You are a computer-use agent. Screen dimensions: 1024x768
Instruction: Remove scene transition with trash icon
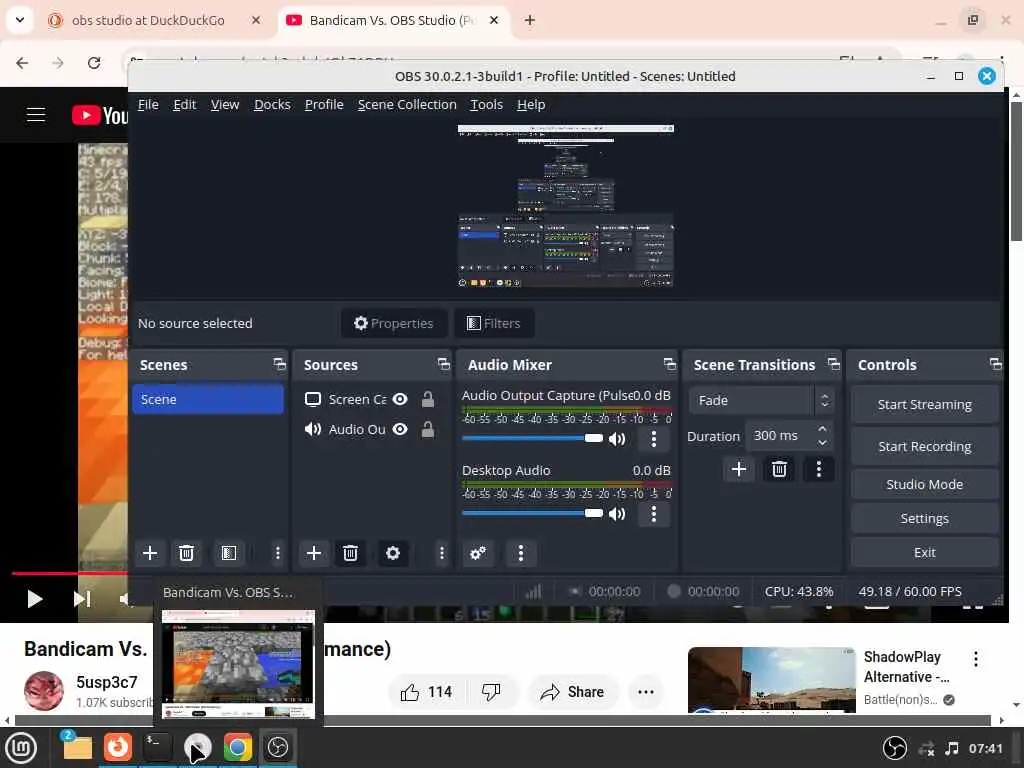tap(779, 469)
